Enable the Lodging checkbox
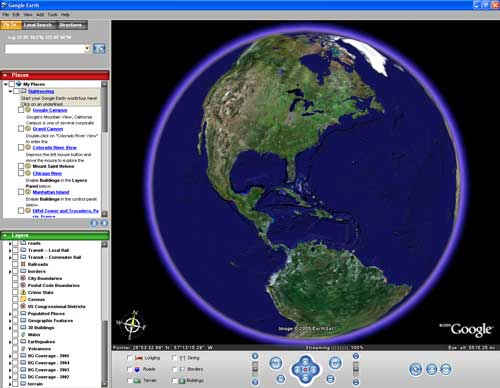The height and width of the screenshot is (388, 500). point(130,358)
